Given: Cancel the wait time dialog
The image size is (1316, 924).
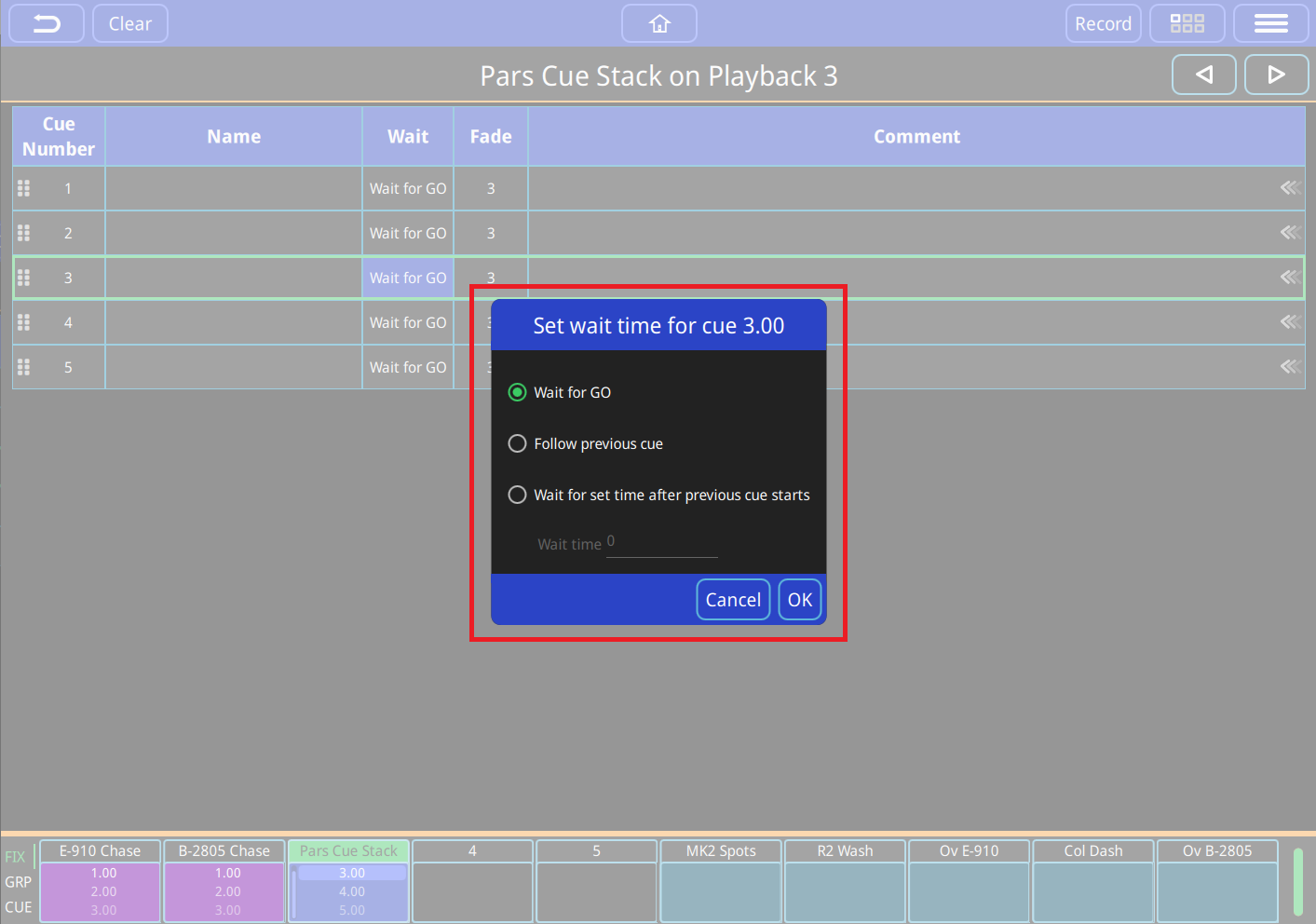Looking at the screenshot, I should 733,600.
